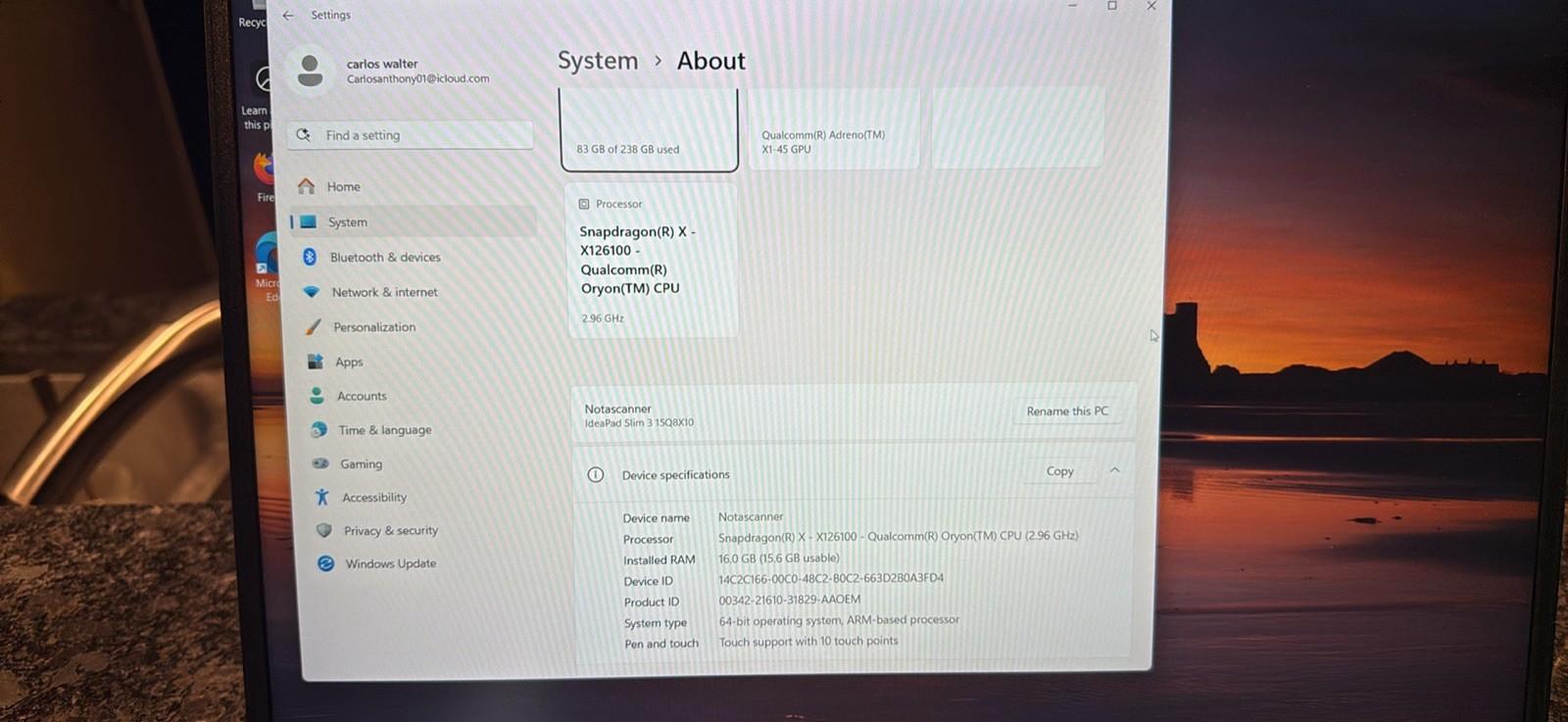Click the System monitor icon in sidebar
Screen dimensions: 1568x722
308,221
